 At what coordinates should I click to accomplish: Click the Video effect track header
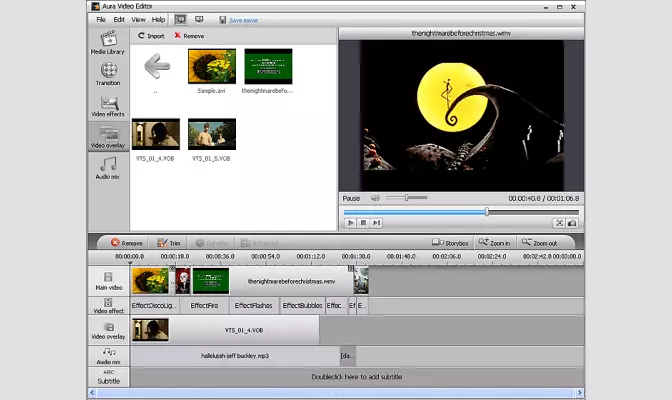108,306
